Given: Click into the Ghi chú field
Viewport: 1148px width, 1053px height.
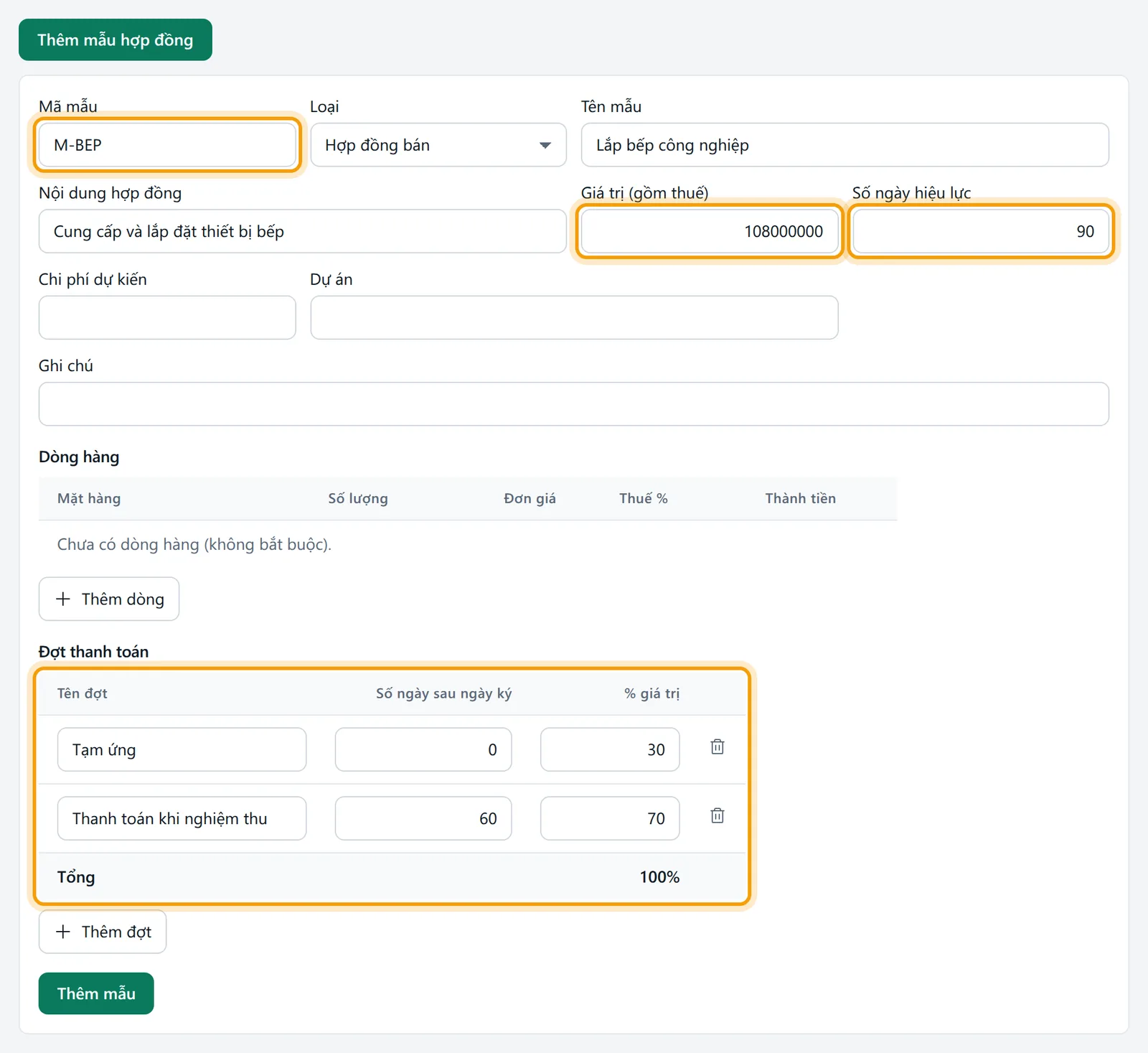Looking at the screenshot, I should tap(574, 404).
